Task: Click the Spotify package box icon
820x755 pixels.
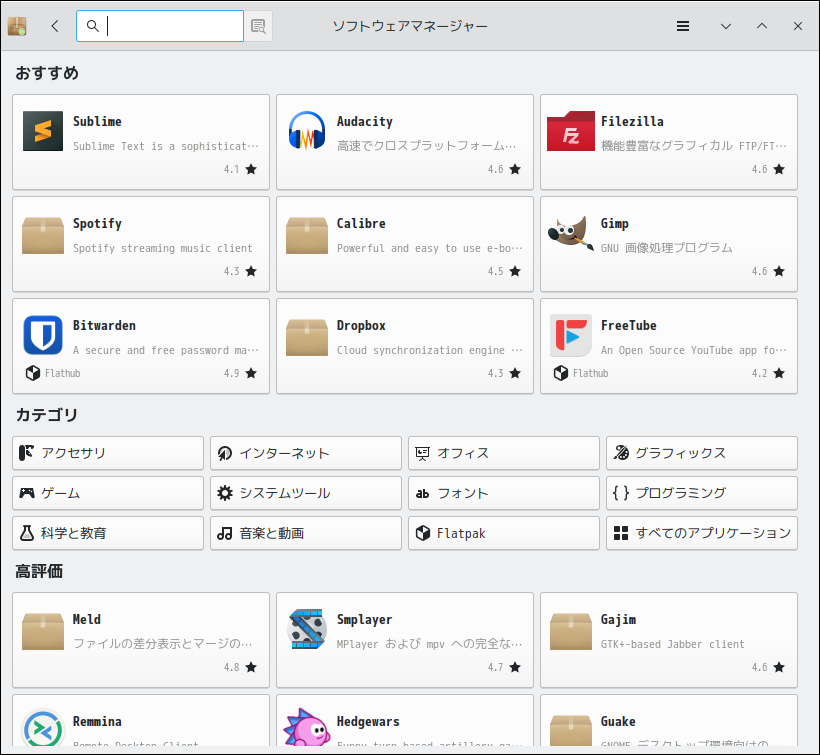Action: (43, 235)
